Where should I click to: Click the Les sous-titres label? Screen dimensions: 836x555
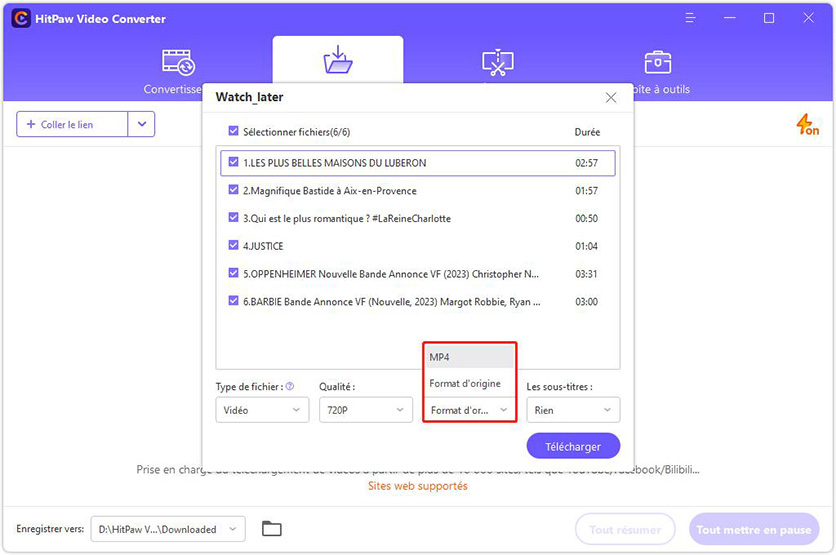point(559,387)
